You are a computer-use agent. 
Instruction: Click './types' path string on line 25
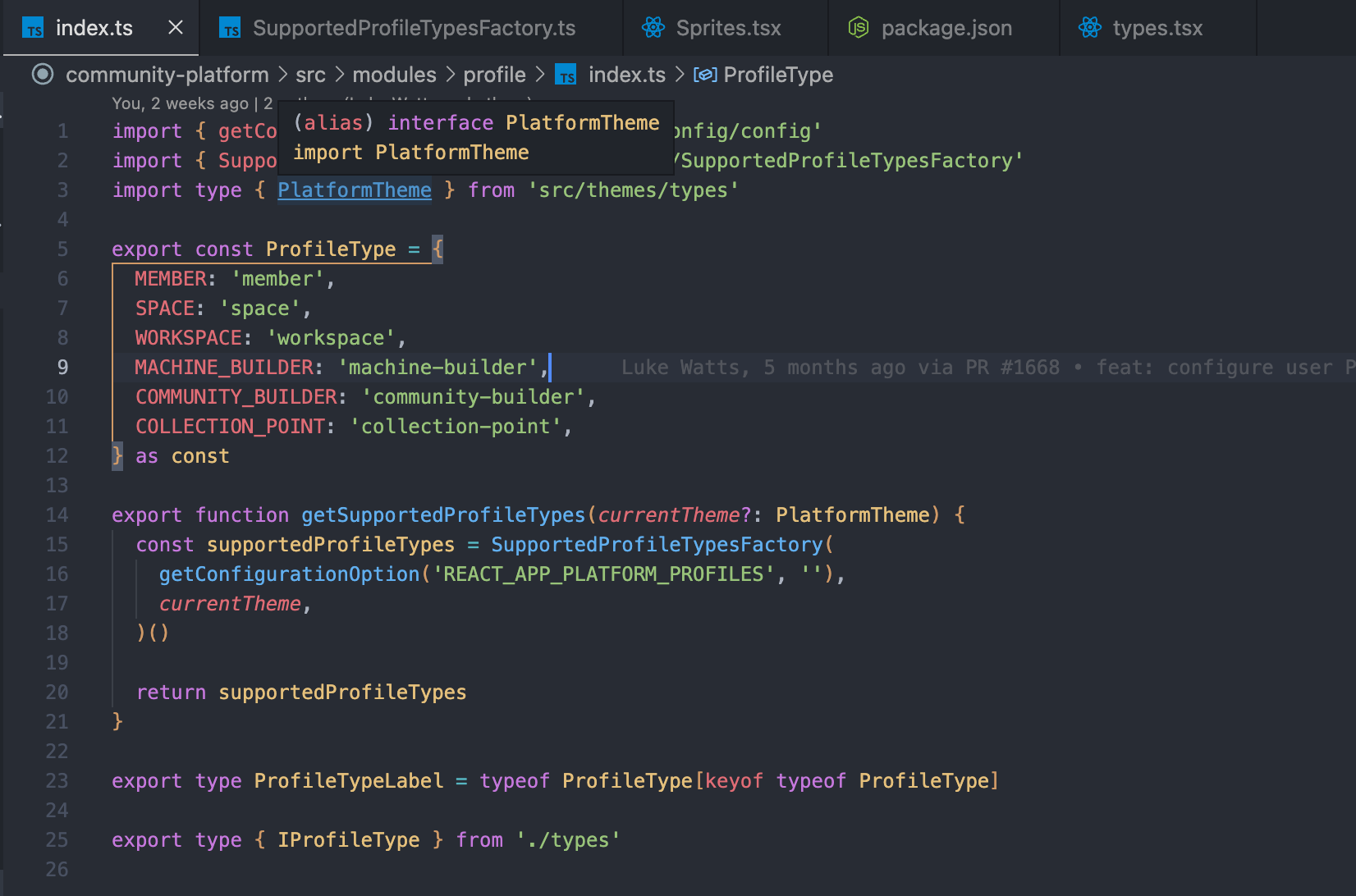[568, 840]
